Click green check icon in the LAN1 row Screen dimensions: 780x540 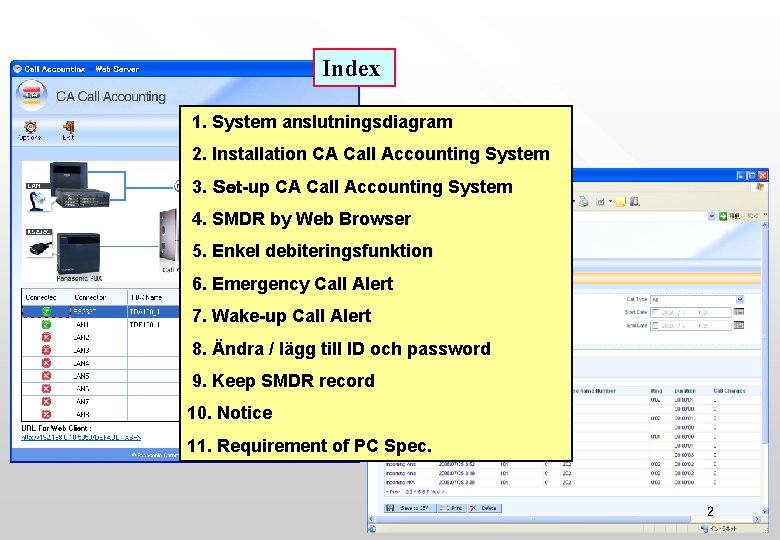click(x=46, y=325)
